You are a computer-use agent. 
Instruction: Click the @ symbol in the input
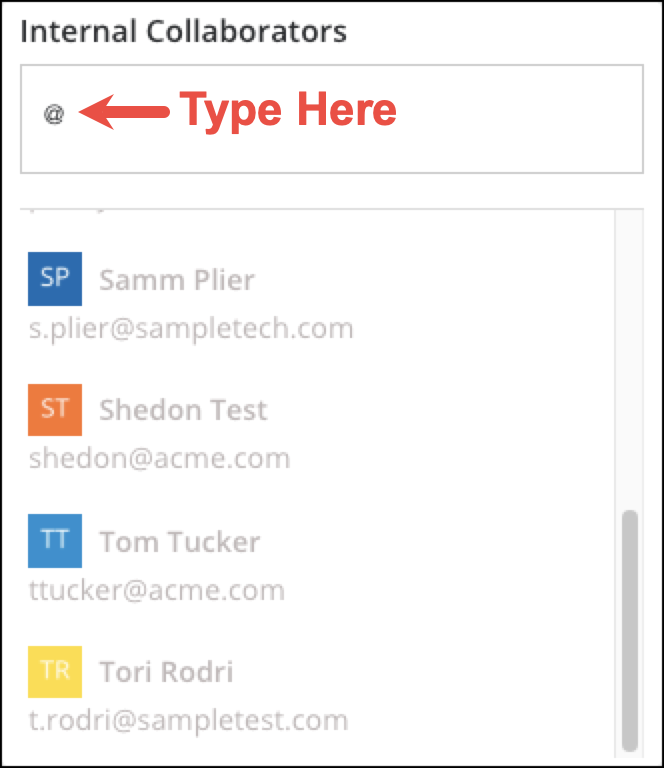54,113
